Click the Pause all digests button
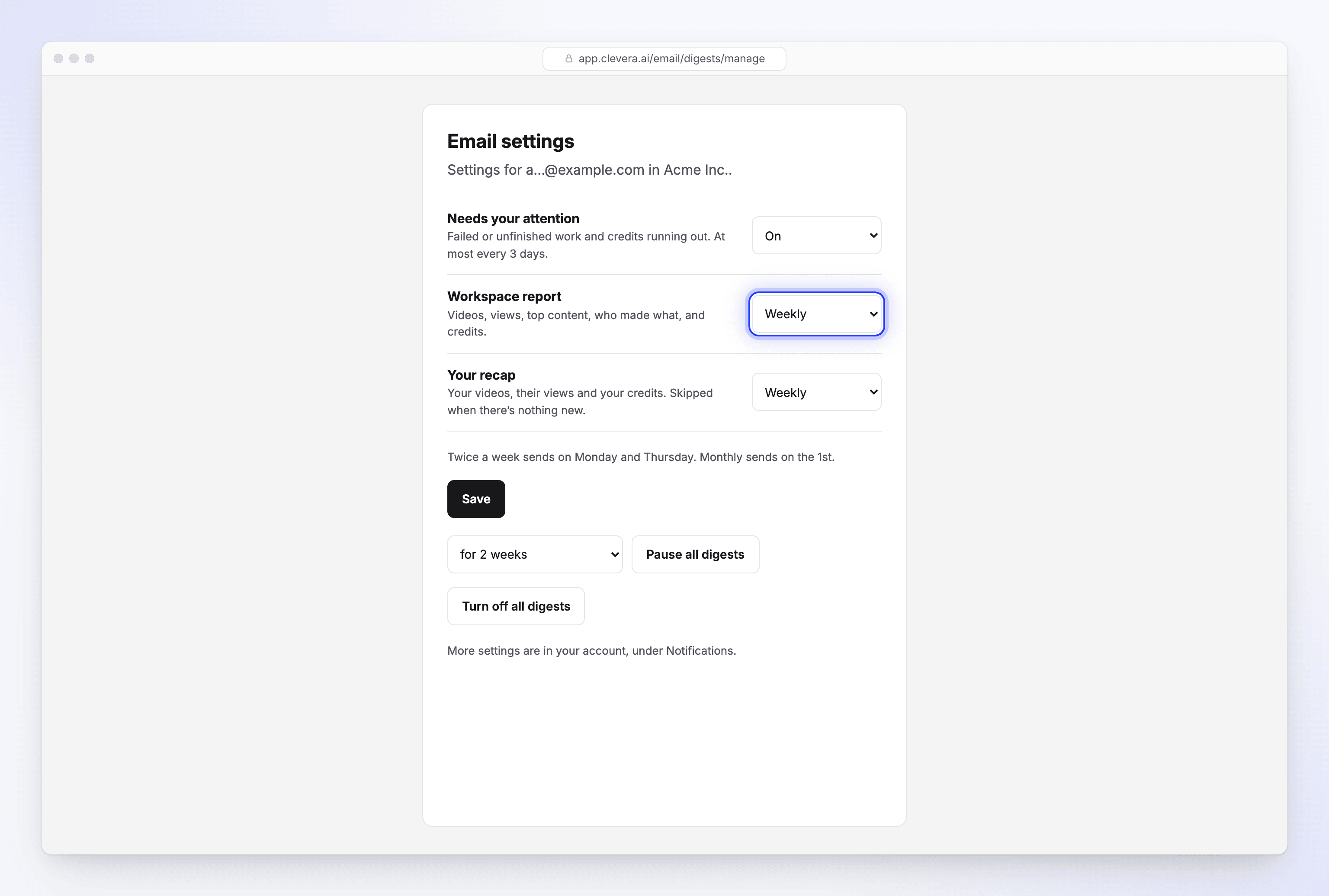 tap(695, 554)
